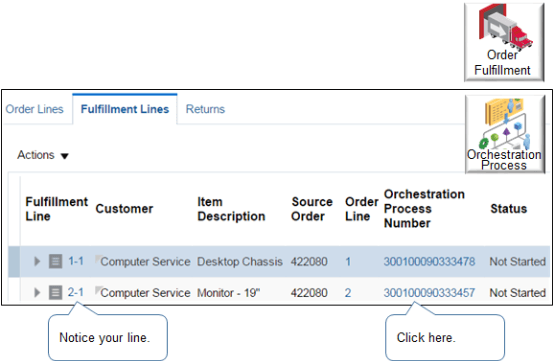The image size is (554, 362).
Task: Expand fulfillment line 2-1 row
Action: (x=37, y=292)
